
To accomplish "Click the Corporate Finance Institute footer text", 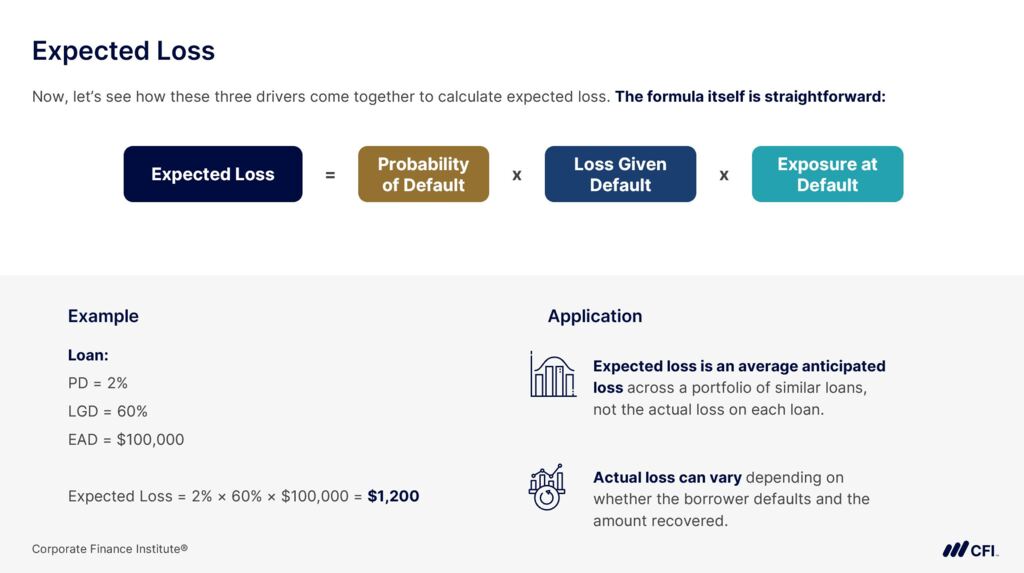I will 110,549.
